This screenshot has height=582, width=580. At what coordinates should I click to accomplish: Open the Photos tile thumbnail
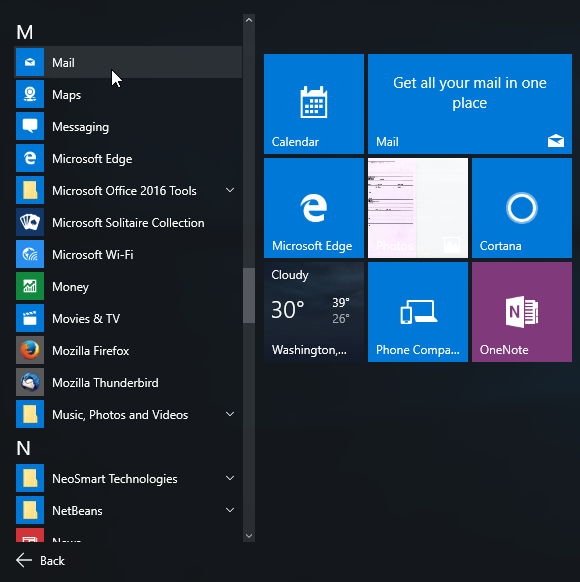418,208
